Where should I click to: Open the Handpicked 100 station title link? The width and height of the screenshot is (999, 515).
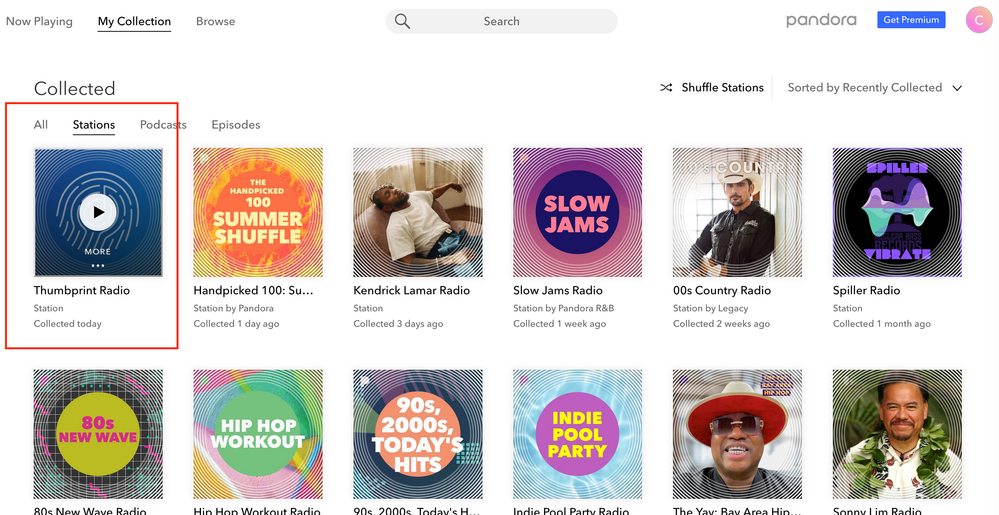(x=253, y=290)
